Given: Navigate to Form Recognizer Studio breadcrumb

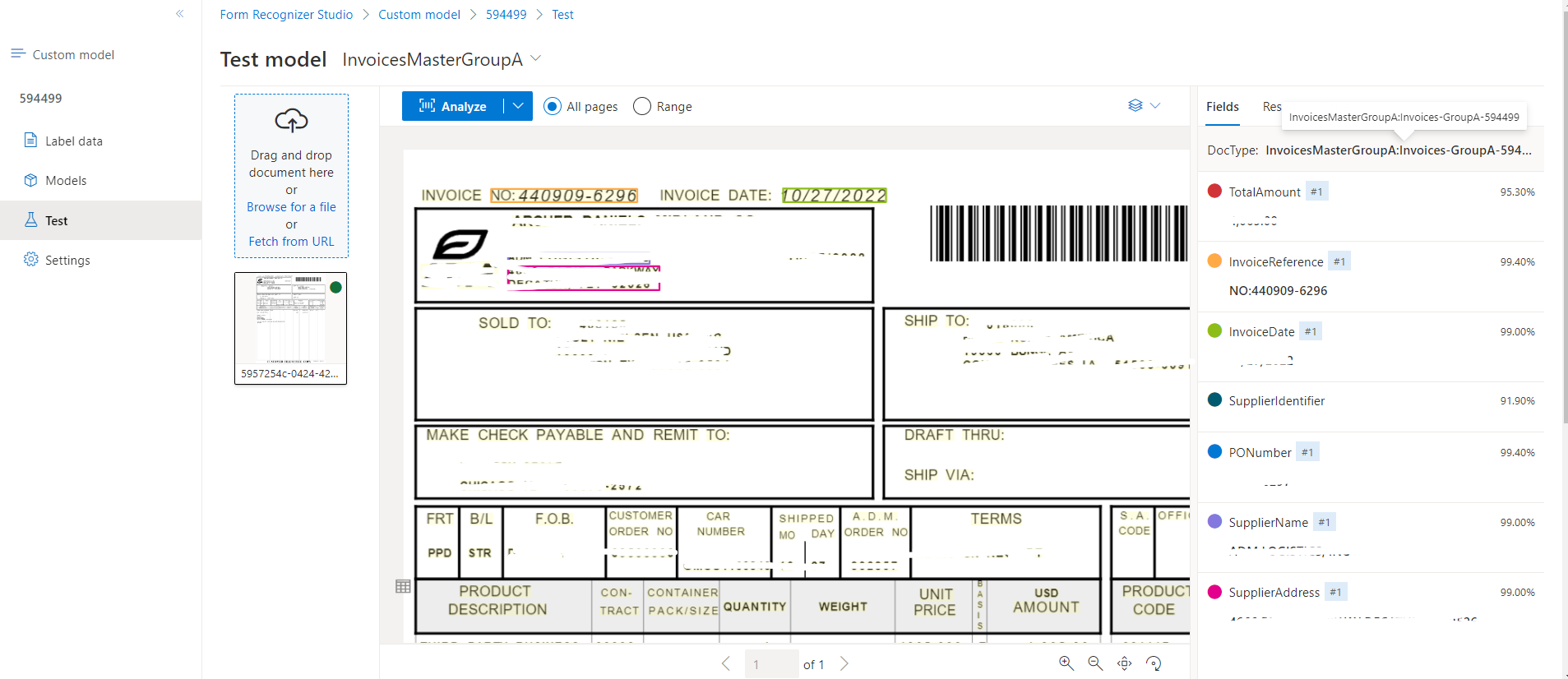Looking at the screenshot, I should pos(286,15).
